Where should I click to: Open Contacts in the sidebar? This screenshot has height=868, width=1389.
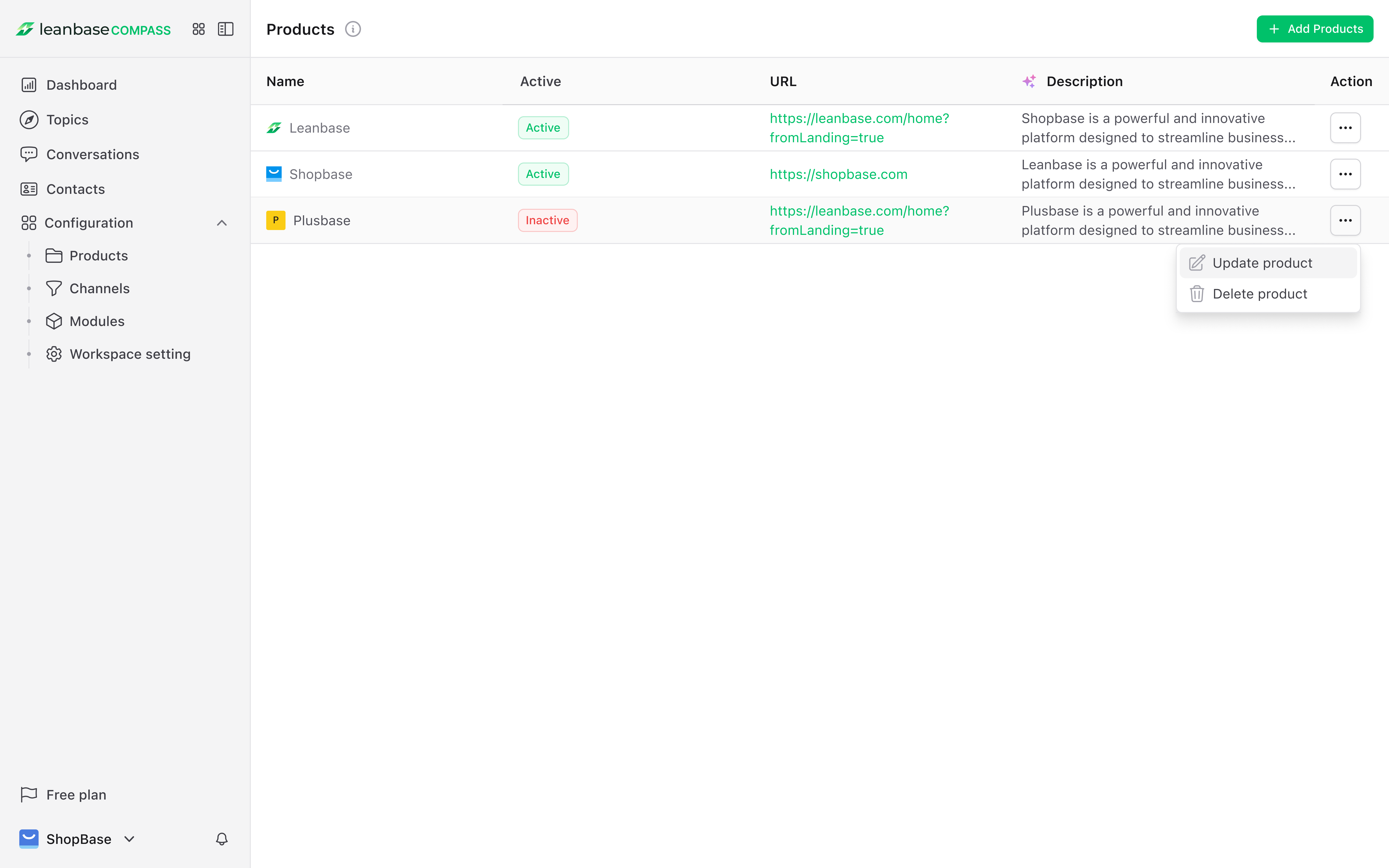(x=75, y=189)
